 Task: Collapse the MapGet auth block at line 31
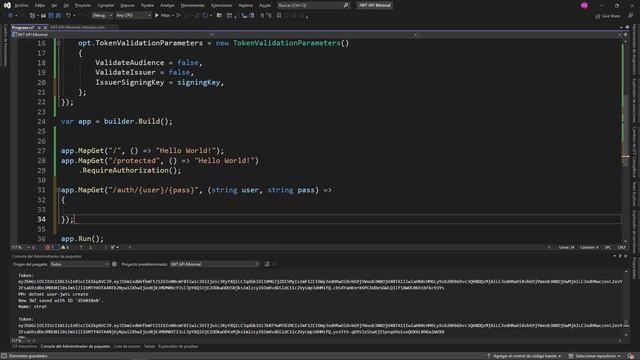(59, 190)
